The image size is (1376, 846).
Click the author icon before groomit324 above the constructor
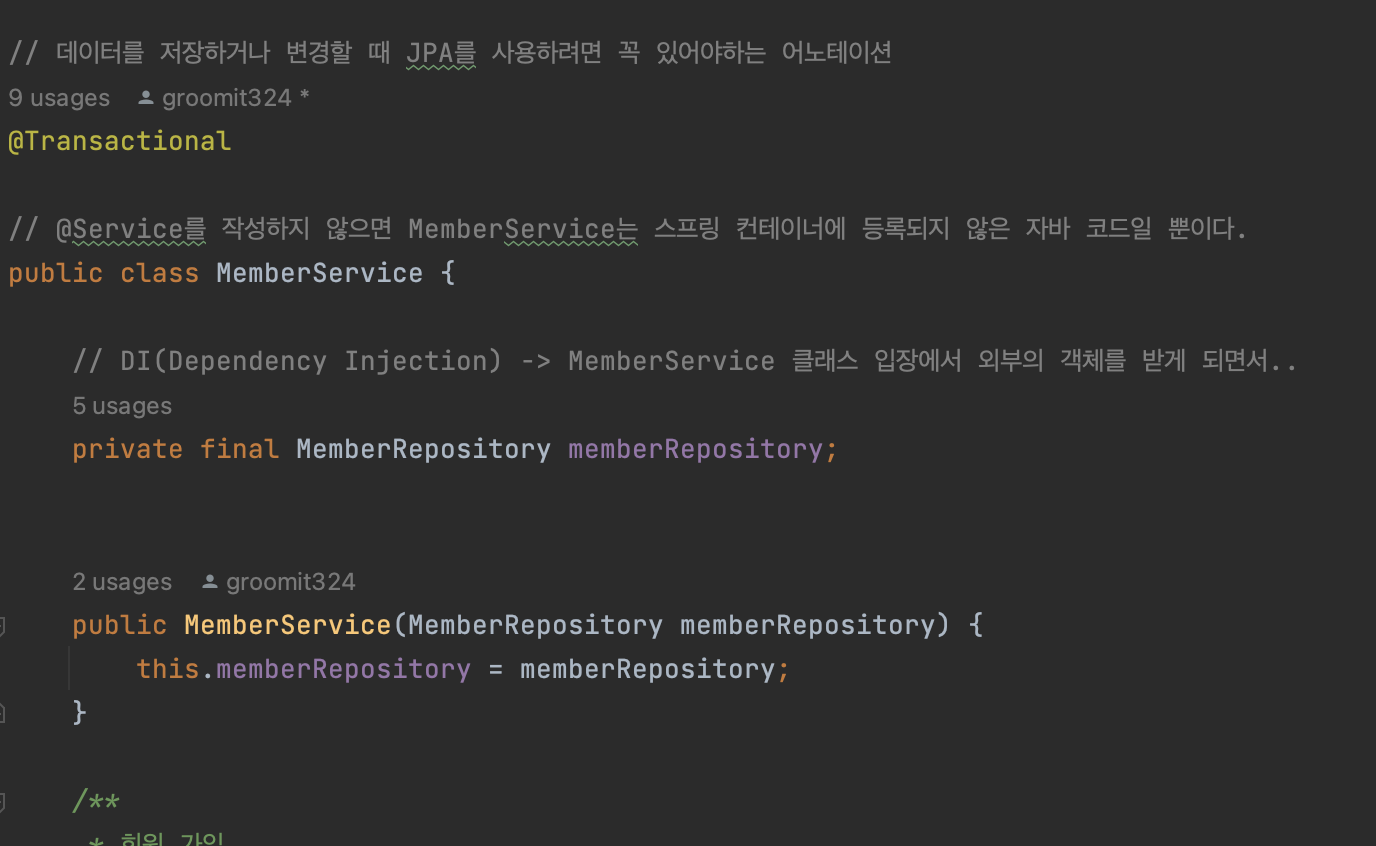tap(209, 580)
